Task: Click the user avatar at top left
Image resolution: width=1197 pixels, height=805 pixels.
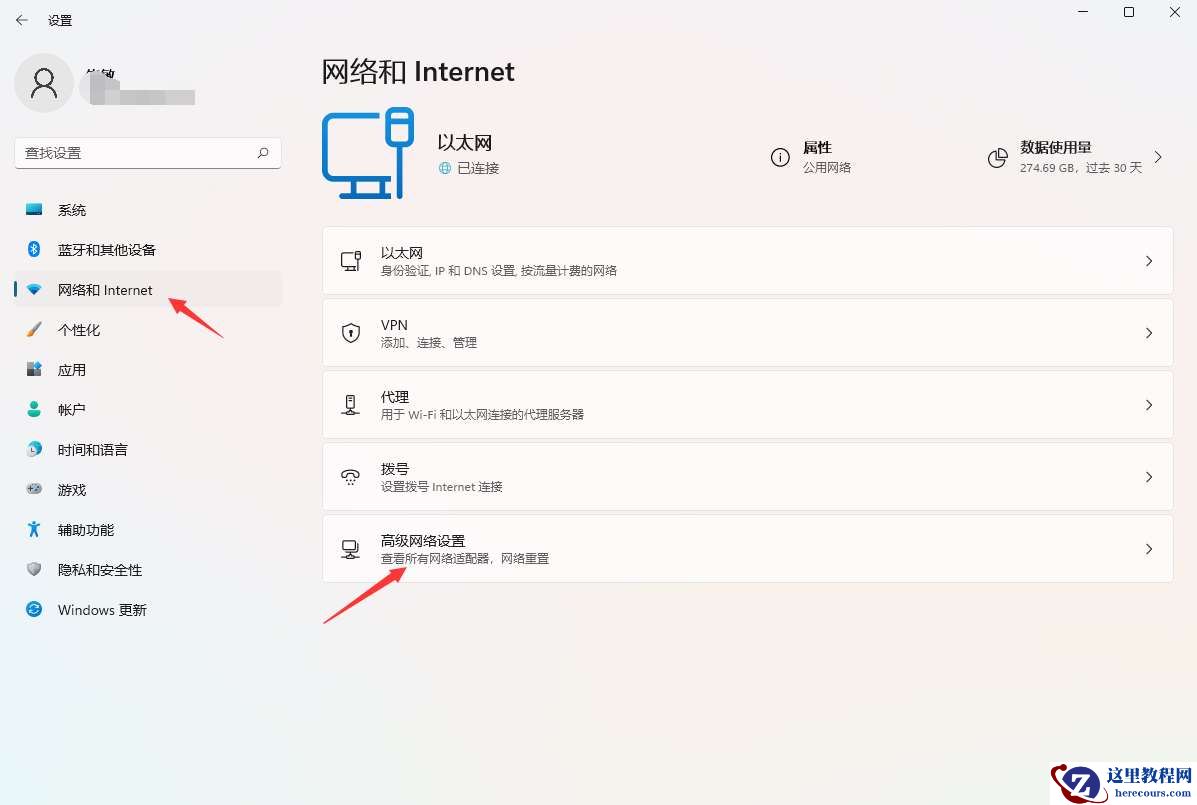Action: click(43, 83)
